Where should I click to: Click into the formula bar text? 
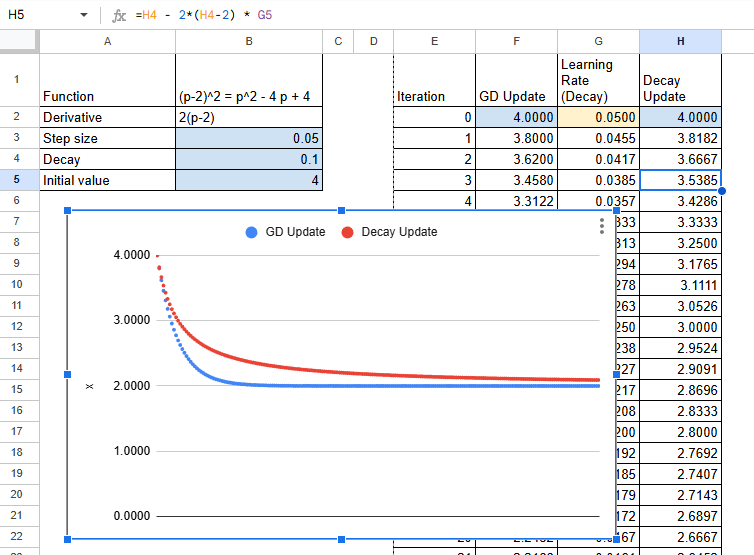(x=400, y=16)
